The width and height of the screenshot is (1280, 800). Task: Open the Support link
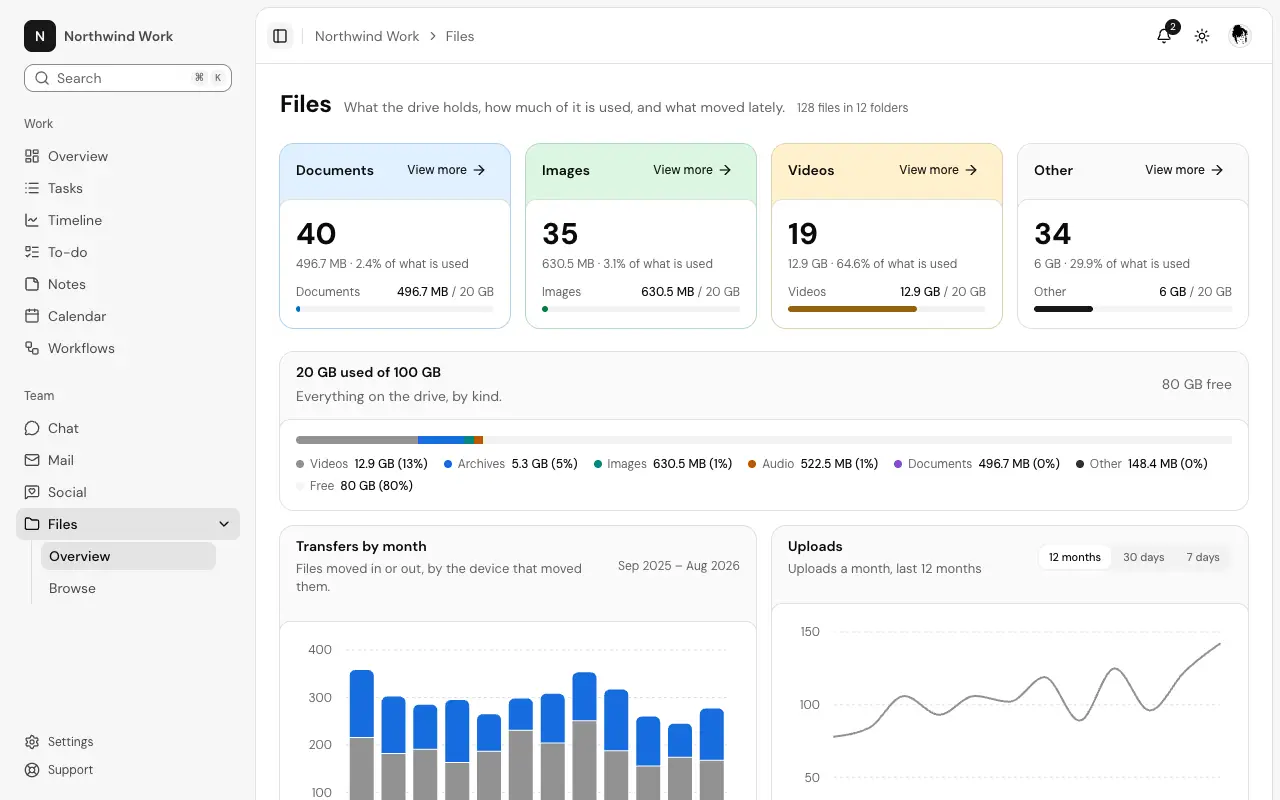(128, 770)
